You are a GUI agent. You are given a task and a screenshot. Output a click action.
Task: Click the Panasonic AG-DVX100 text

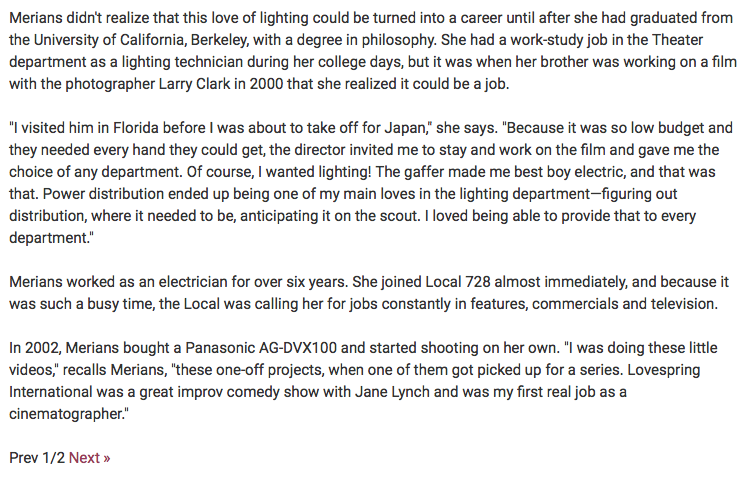pyautogui.click(x=261, y=348)
